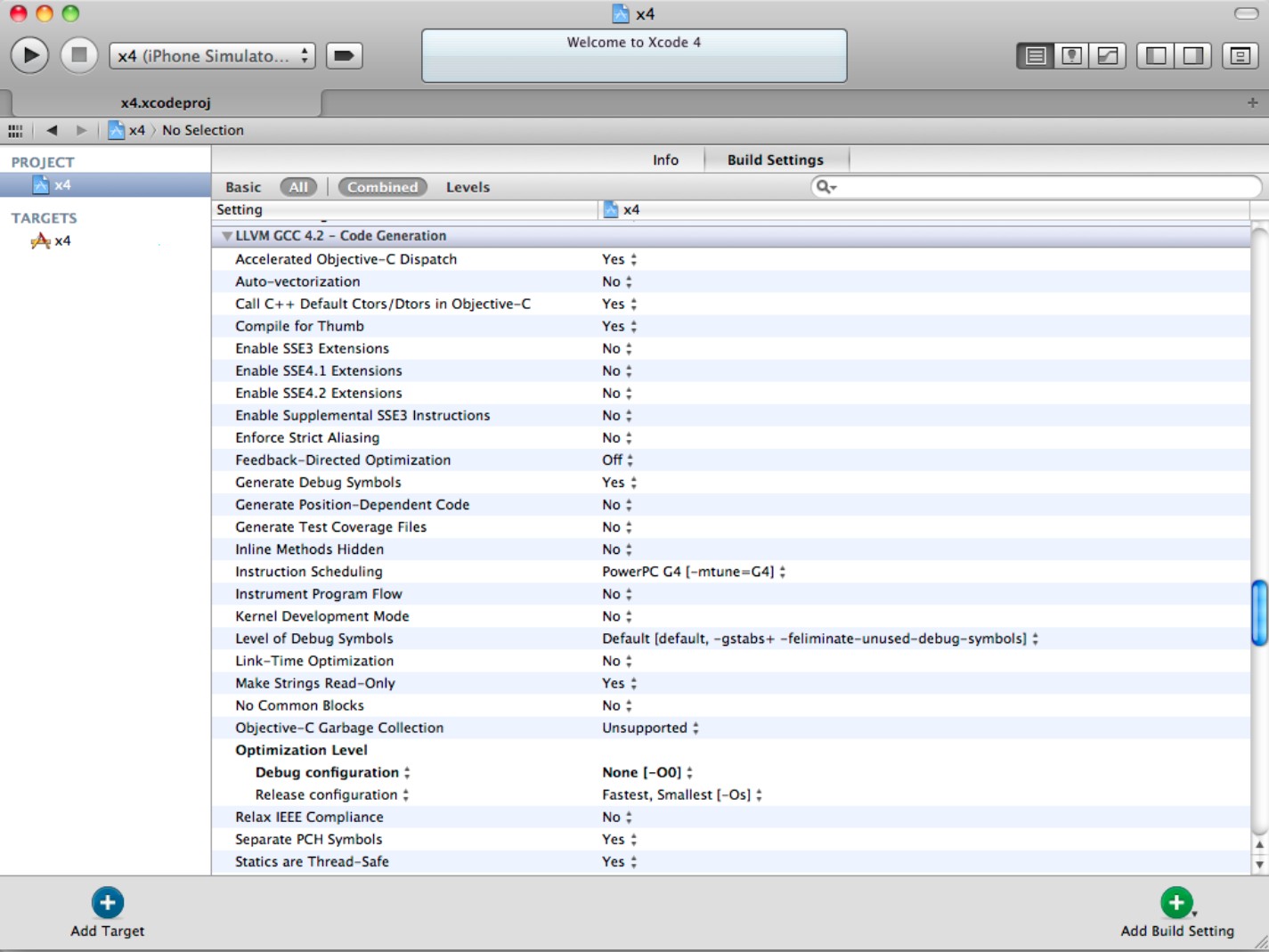Viewport: 1269px width, 952px height.
Task: Change Accelerated Objective-C Dispatch value
Action: point(620,259)
